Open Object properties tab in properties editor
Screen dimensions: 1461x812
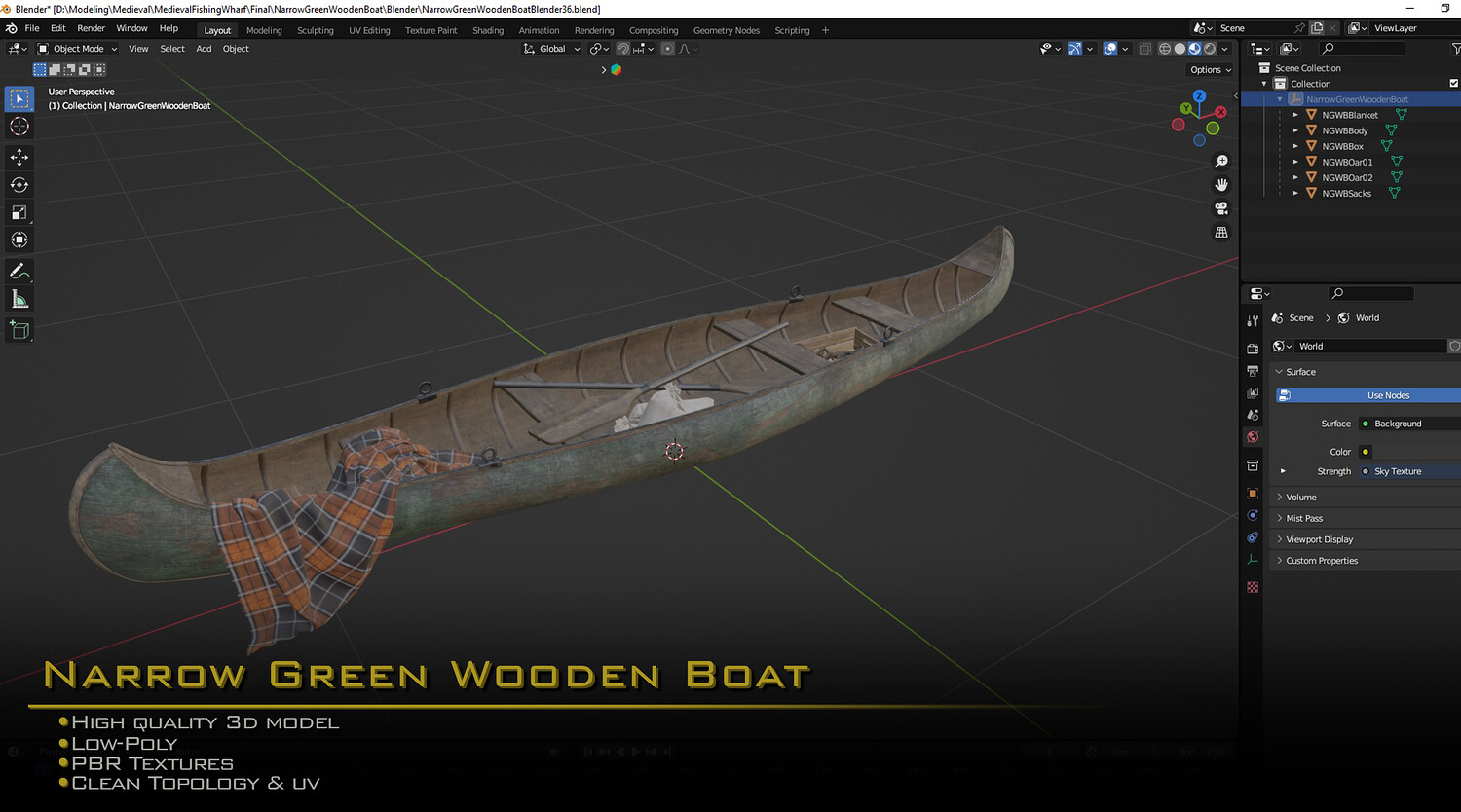point(1253,493)
